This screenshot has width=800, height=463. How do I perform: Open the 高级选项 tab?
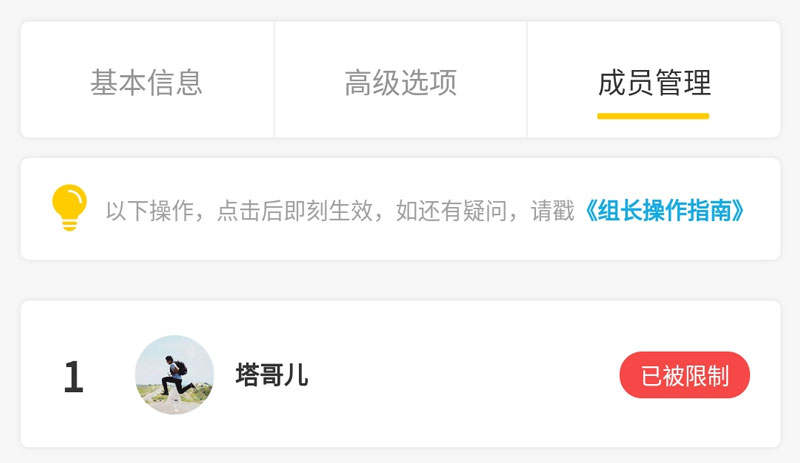coord(401,83)
